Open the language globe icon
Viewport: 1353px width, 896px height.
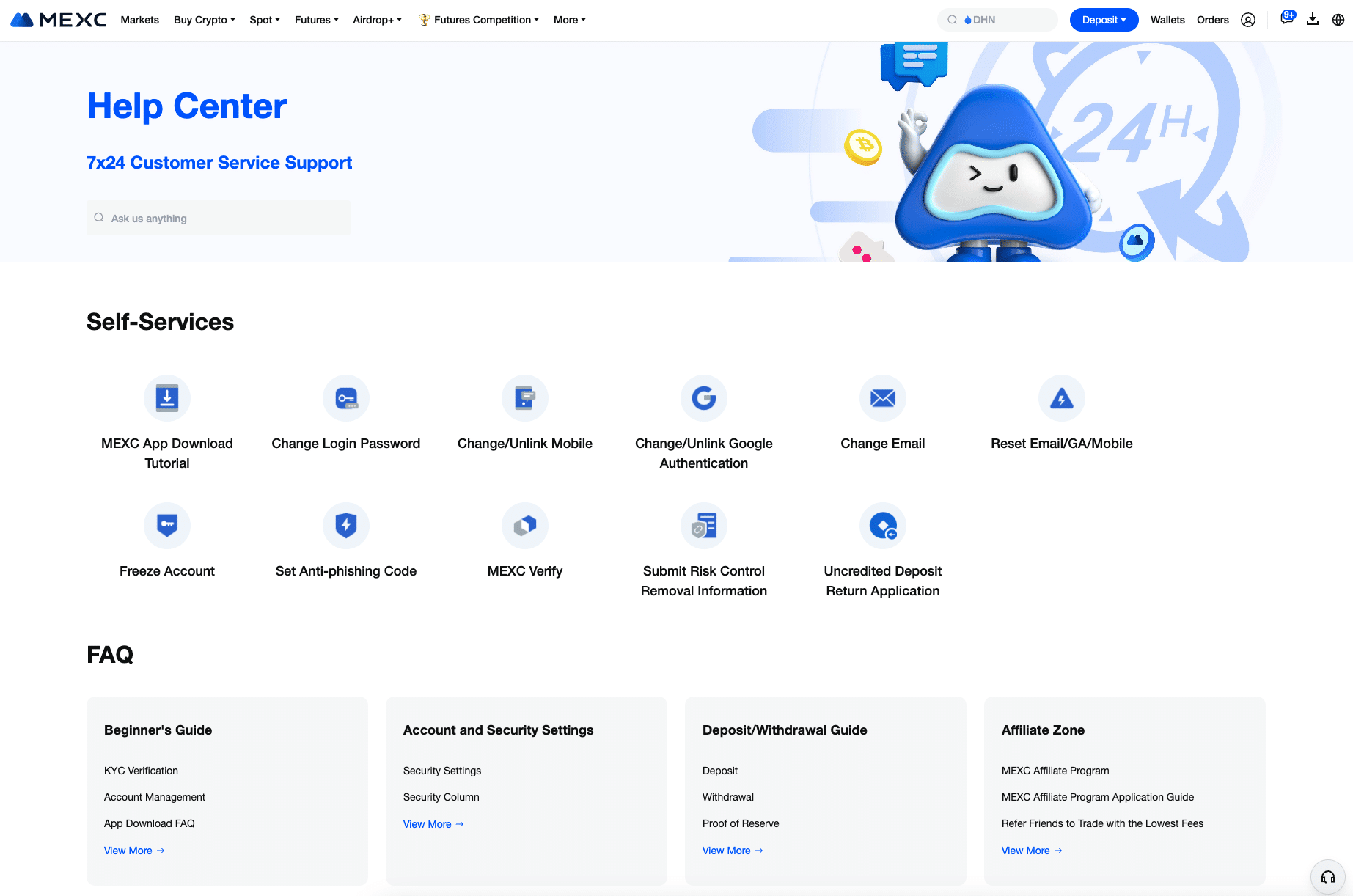pyautogui.click(x=1338, y=20)
